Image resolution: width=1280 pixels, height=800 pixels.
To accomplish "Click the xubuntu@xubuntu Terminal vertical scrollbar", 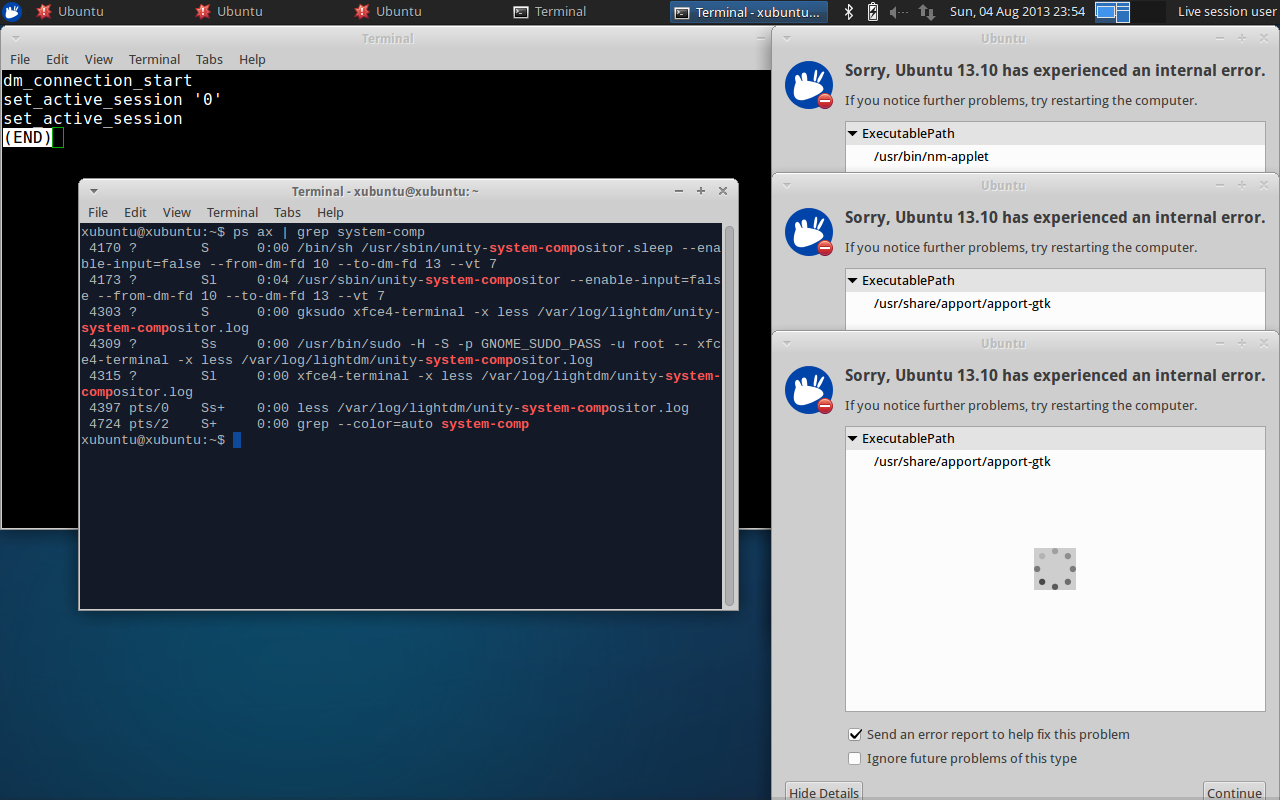I will (x=730, y=416).
